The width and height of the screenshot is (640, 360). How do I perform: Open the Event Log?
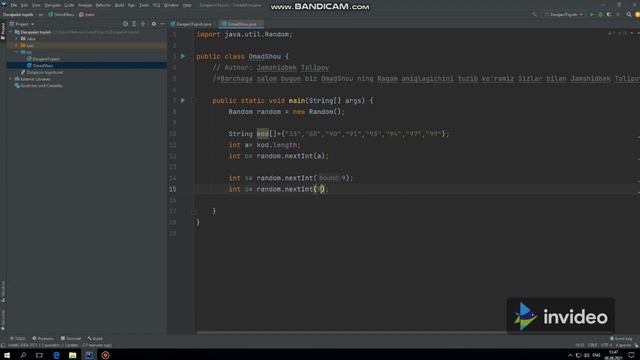tap(621, 338)
